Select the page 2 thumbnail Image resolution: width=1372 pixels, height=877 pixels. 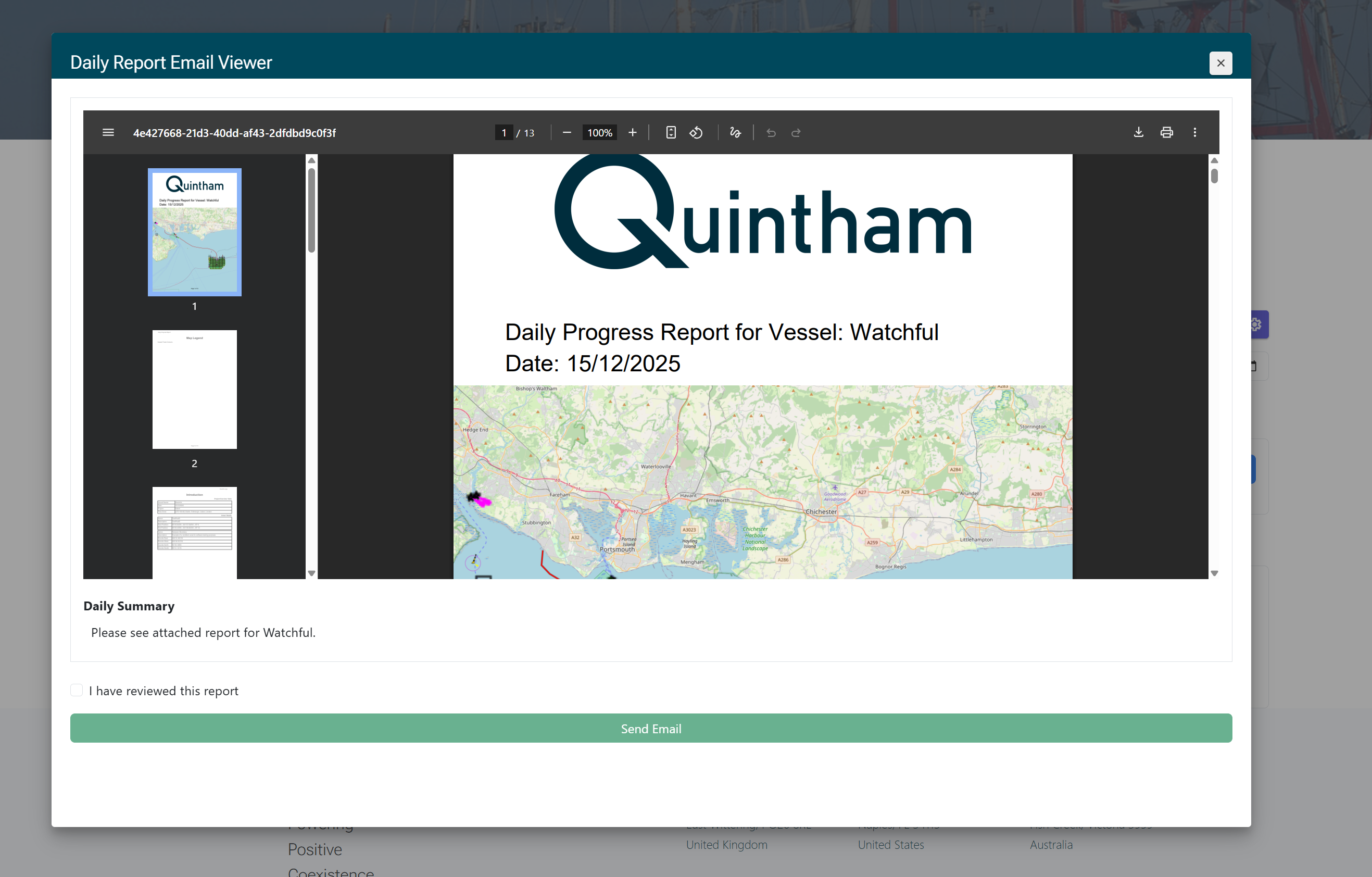pos(194,389)
